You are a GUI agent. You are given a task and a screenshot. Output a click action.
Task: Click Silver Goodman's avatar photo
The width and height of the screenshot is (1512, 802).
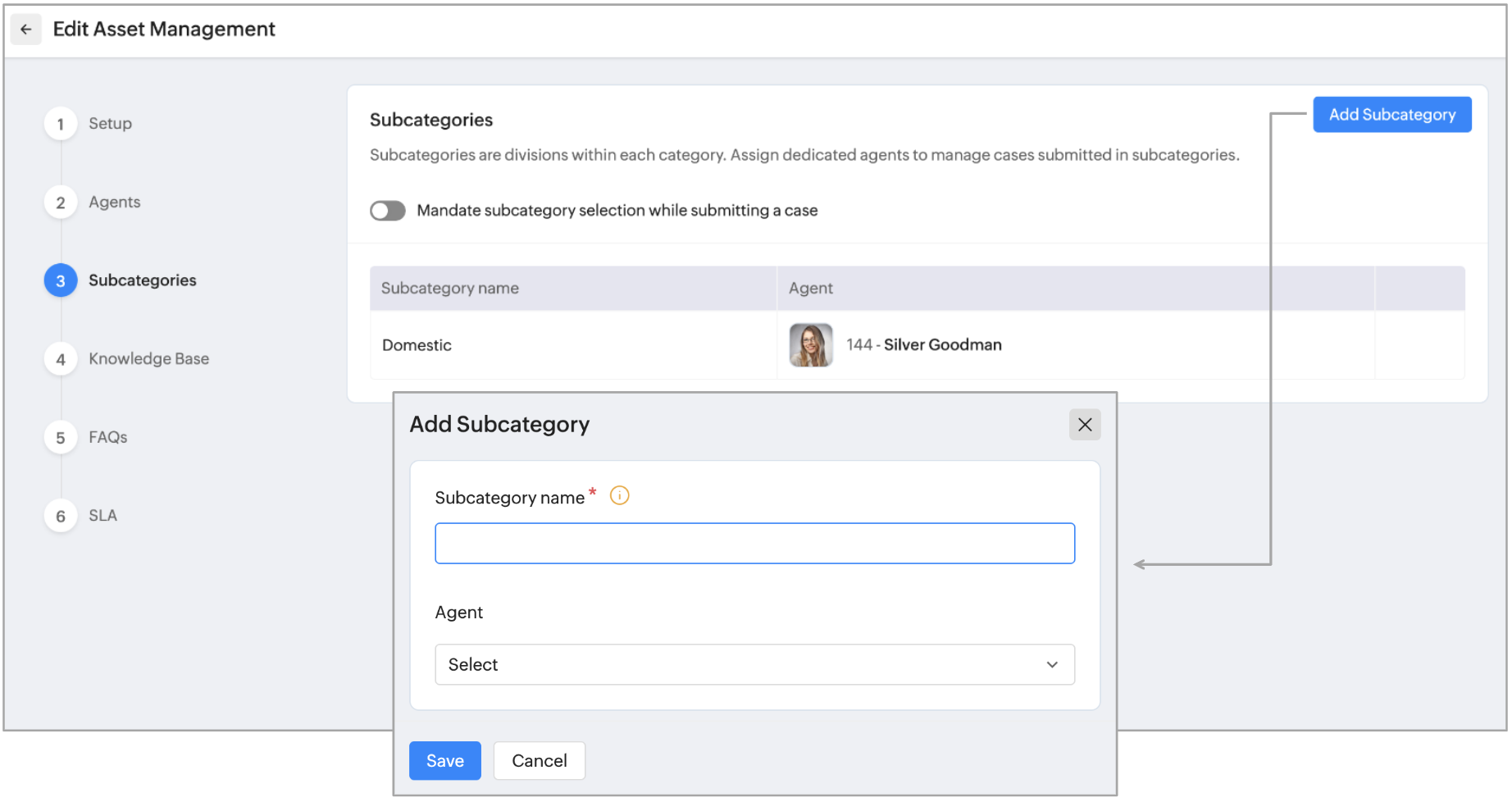coord(810,345)
